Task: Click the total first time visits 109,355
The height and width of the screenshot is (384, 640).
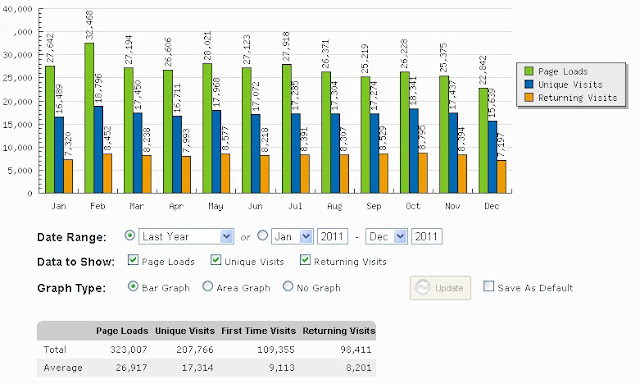Action: 276,350
